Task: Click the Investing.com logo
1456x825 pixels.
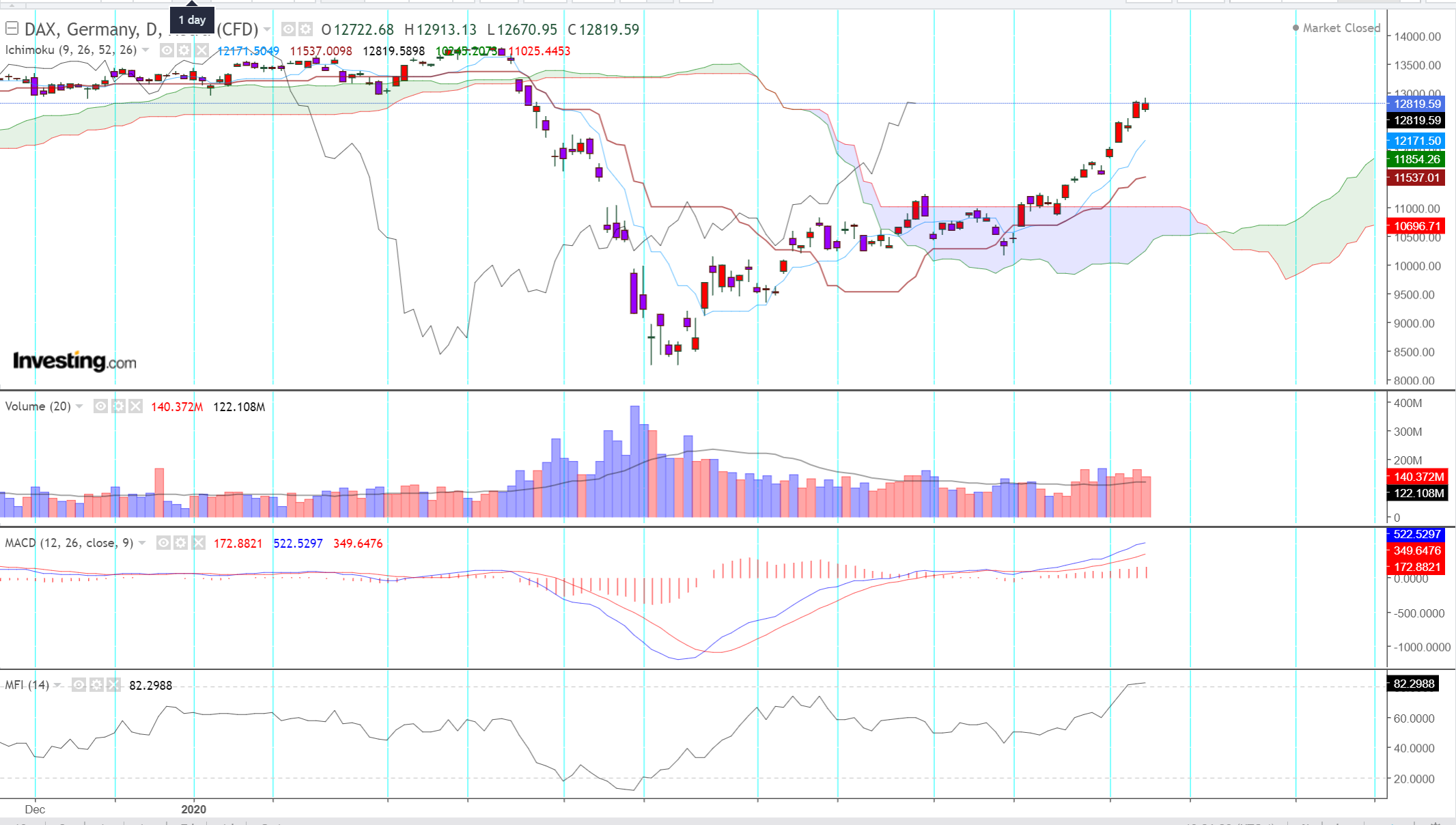Action: tap(74, 361)
